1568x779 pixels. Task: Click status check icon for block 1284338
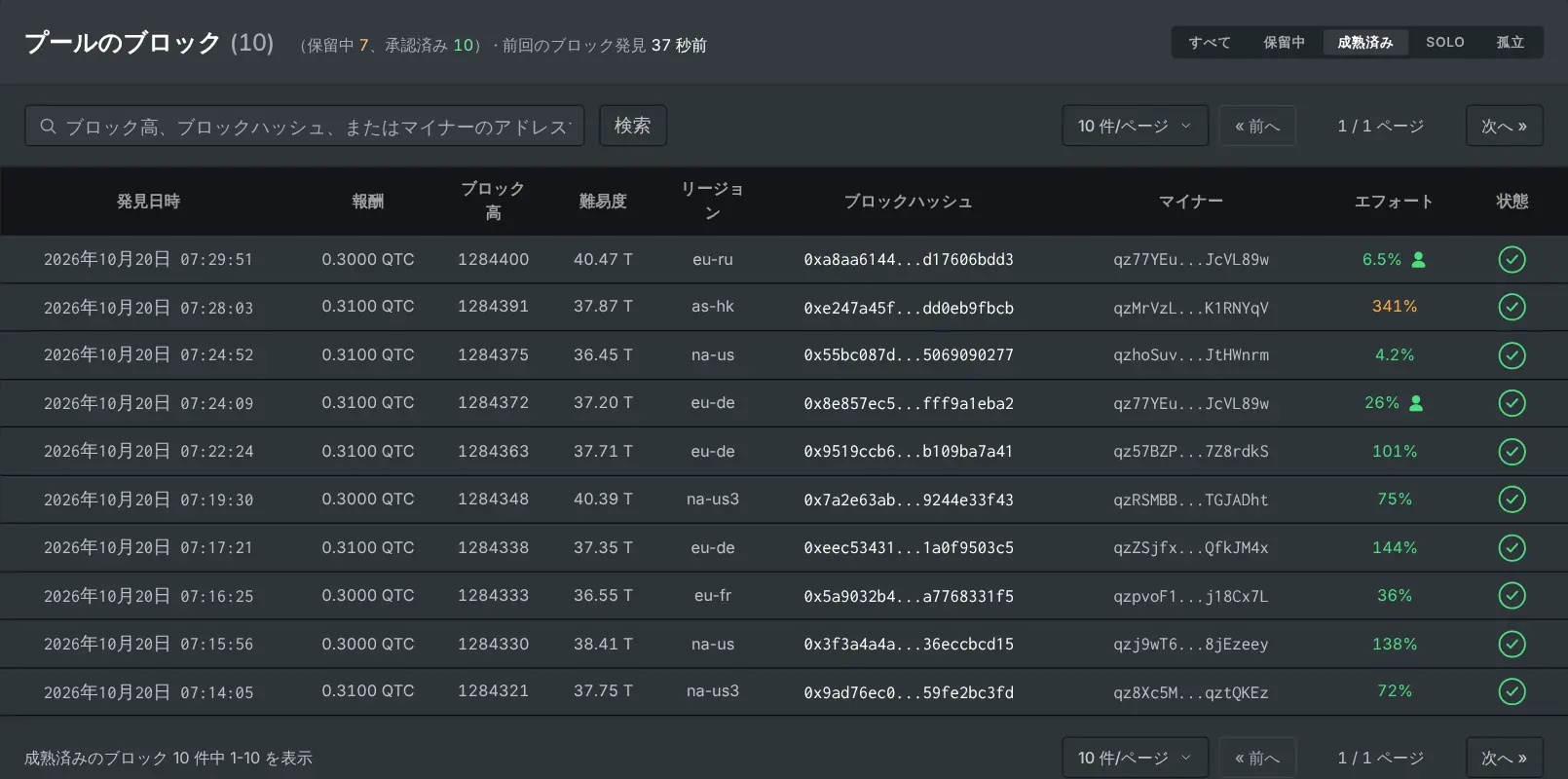pyautogui.click(x=1512, y=548)
